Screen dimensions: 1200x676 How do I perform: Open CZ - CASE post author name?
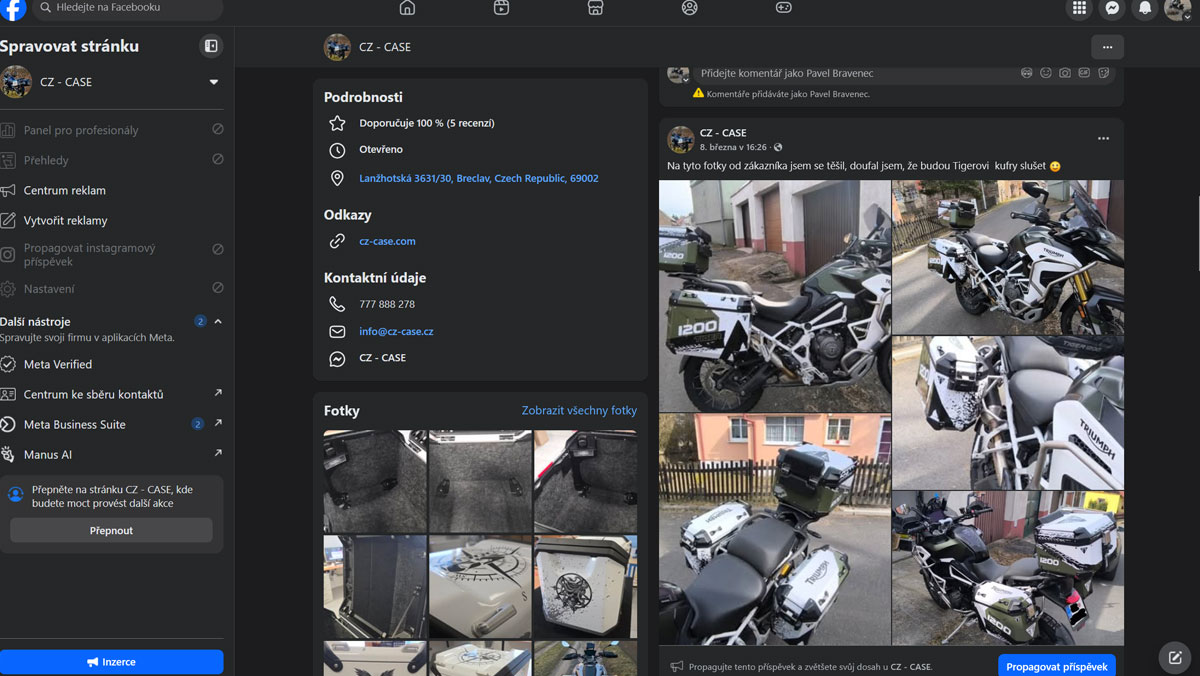723,133
